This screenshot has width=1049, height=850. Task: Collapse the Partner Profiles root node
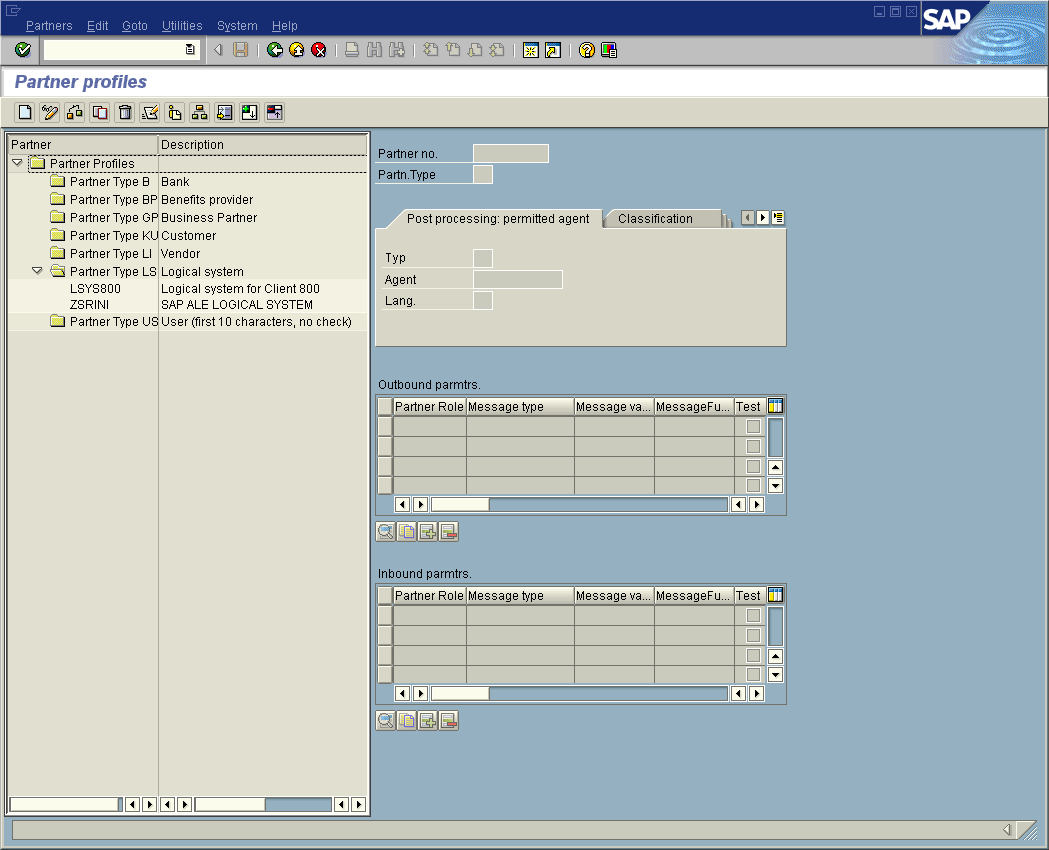[x=17, y=162]
